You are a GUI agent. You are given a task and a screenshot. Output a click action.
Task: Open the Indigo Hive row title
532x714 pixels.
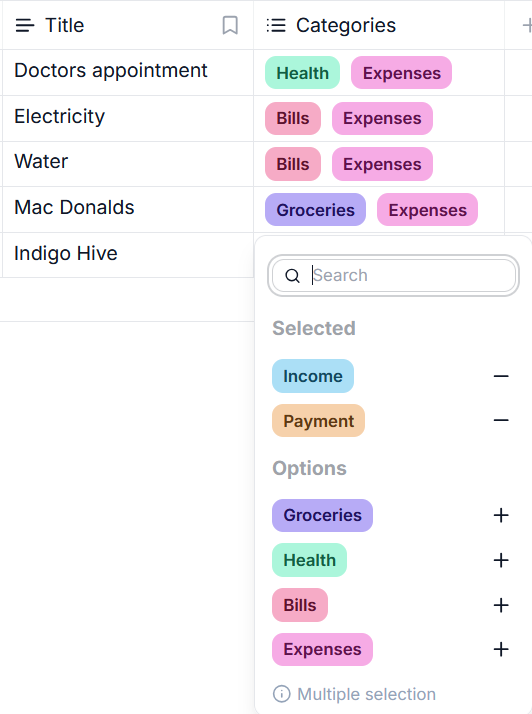click(x=66, y=254)
